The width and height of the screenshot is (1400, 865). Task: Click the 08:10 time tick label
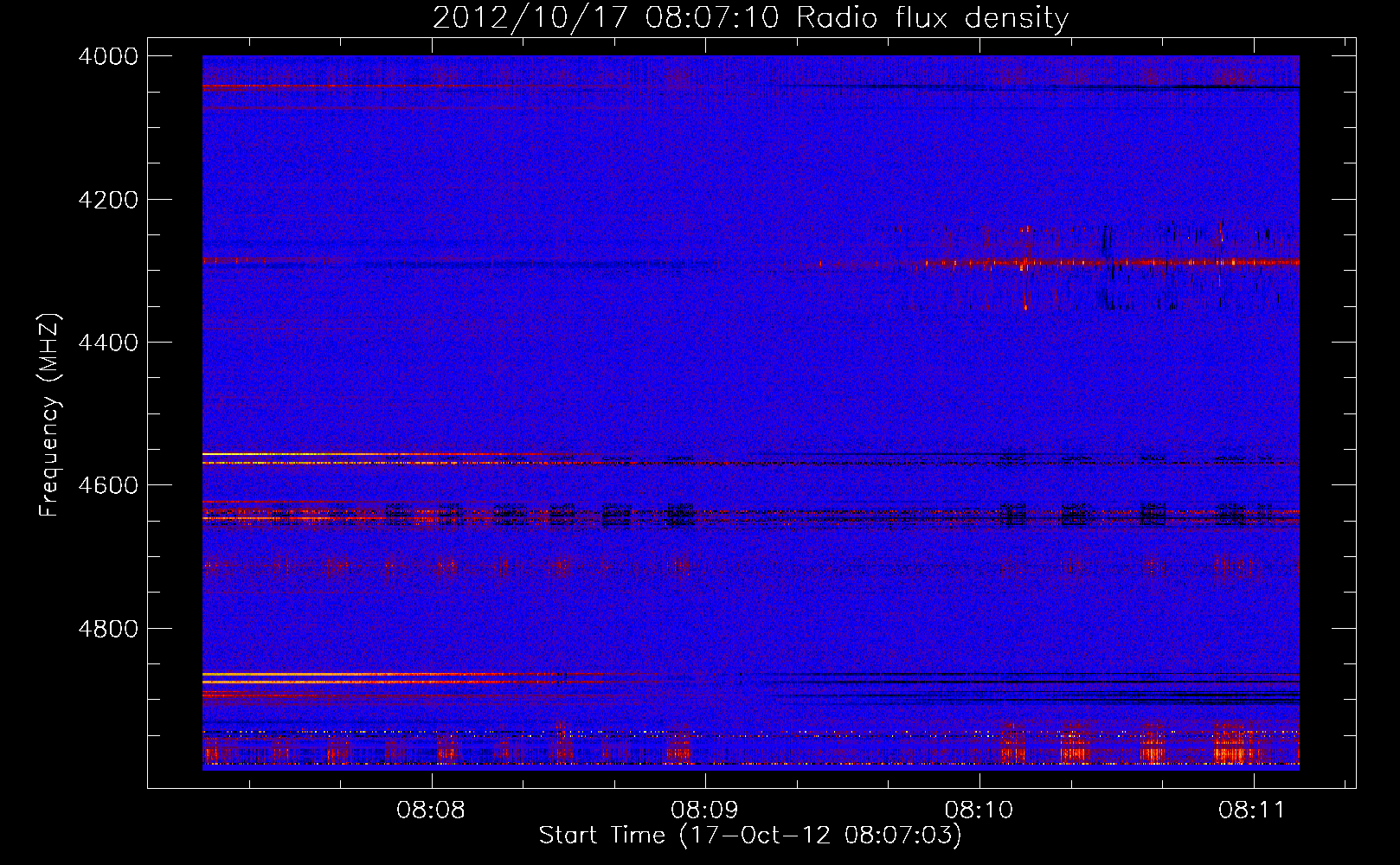(979, 811)
